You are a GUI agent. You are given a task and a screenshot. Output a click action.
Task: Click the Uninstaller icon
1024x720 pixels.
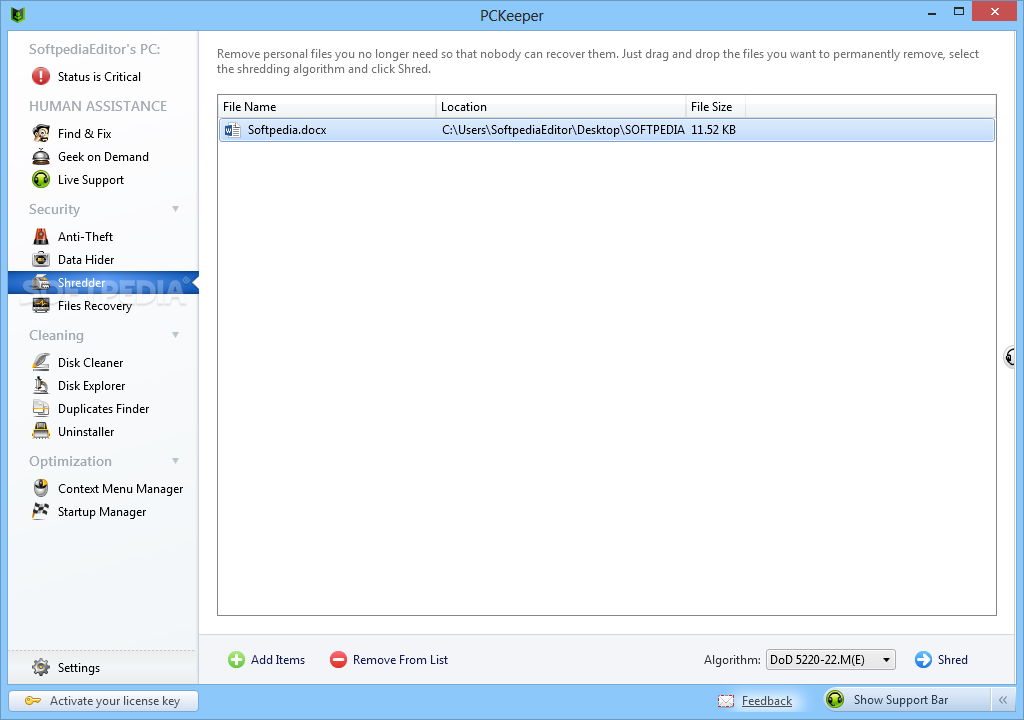pos(40,431)
